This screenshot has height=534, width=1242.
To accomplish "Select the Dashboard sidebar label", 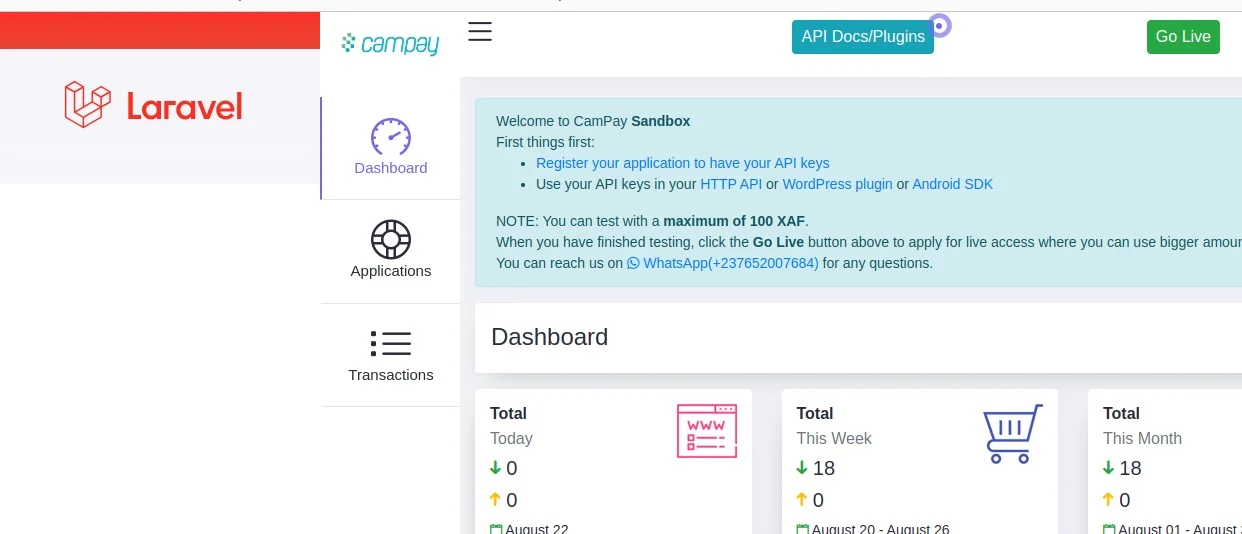I will coord(391,168).
